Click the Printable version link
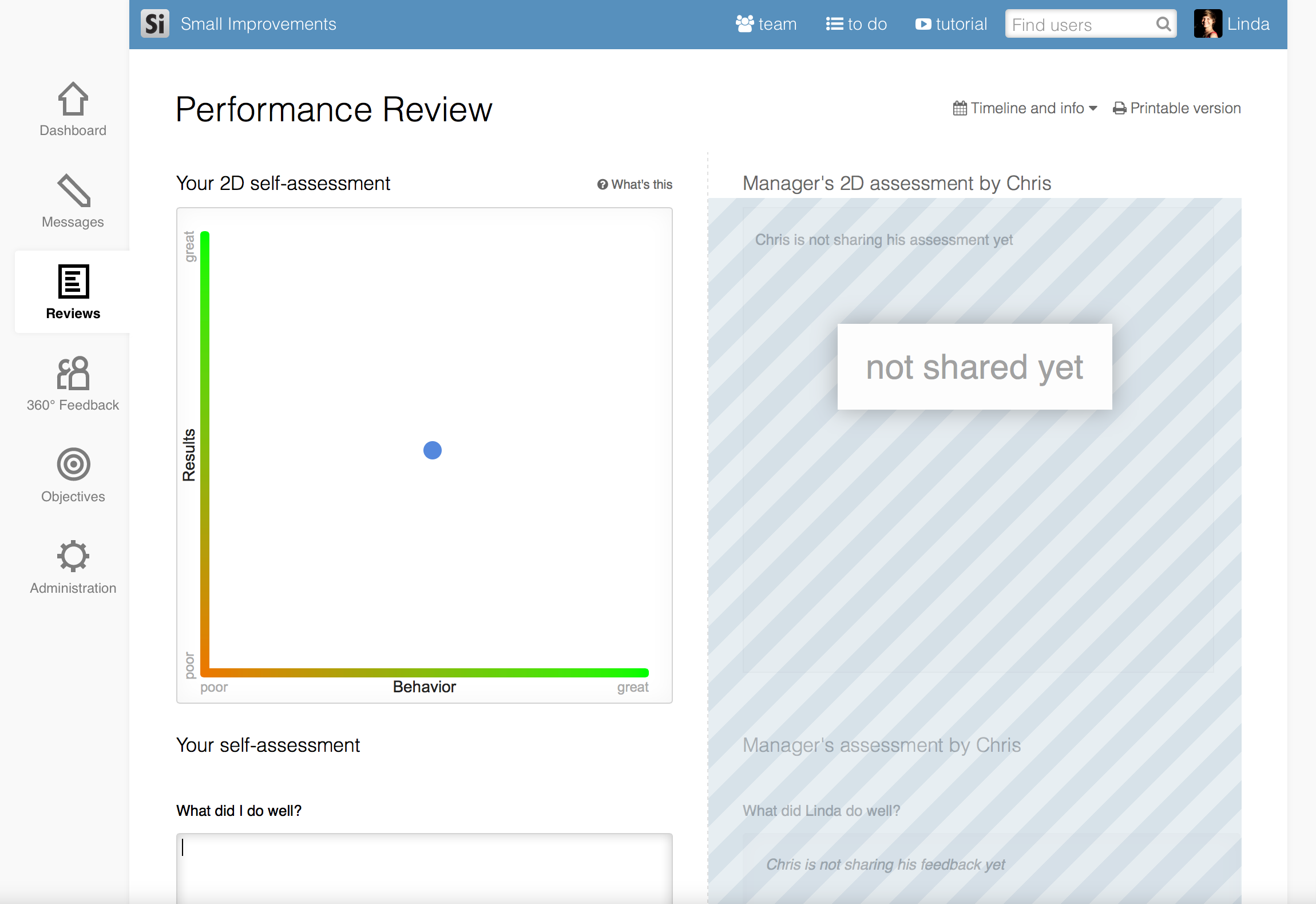This screenshot has width=1316, height=904. [1177, 108]
